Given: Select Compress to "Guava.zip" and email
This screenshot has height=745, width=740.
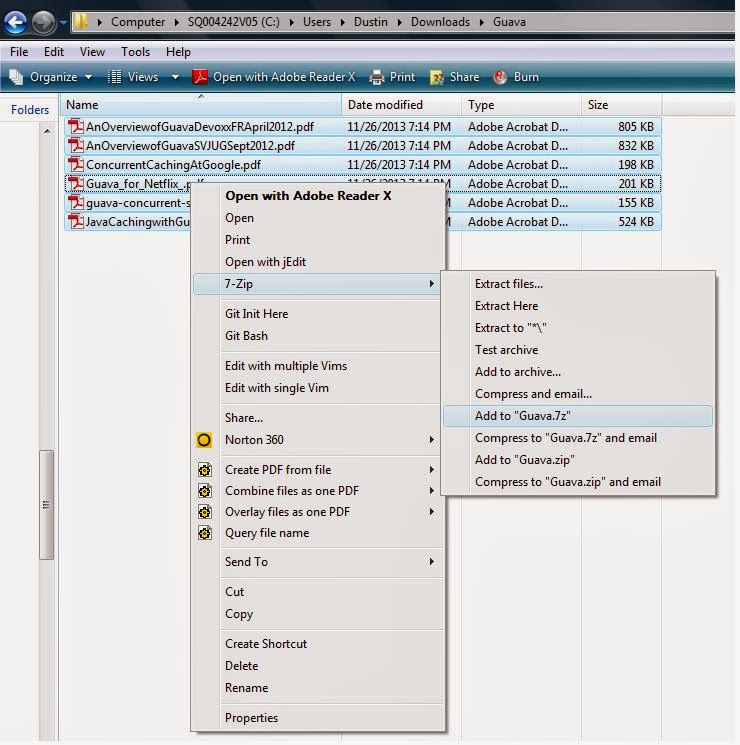Looking at the screenshot, I should (568, 482).
